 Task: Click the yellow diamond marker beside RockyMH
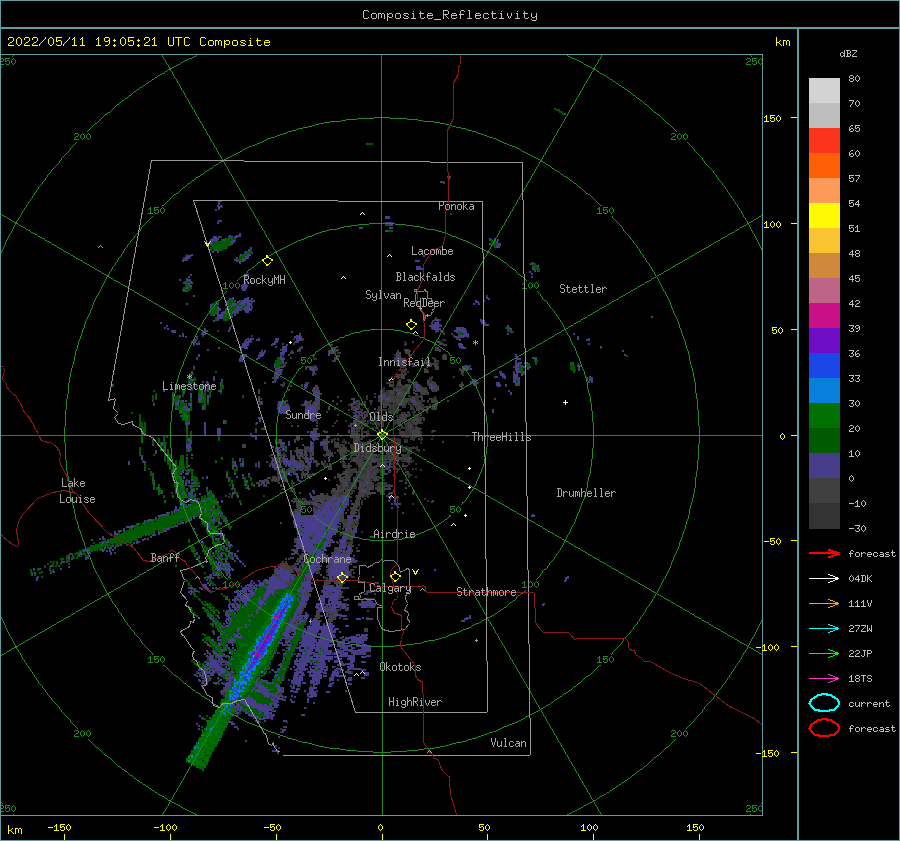(x=267, y=261)
